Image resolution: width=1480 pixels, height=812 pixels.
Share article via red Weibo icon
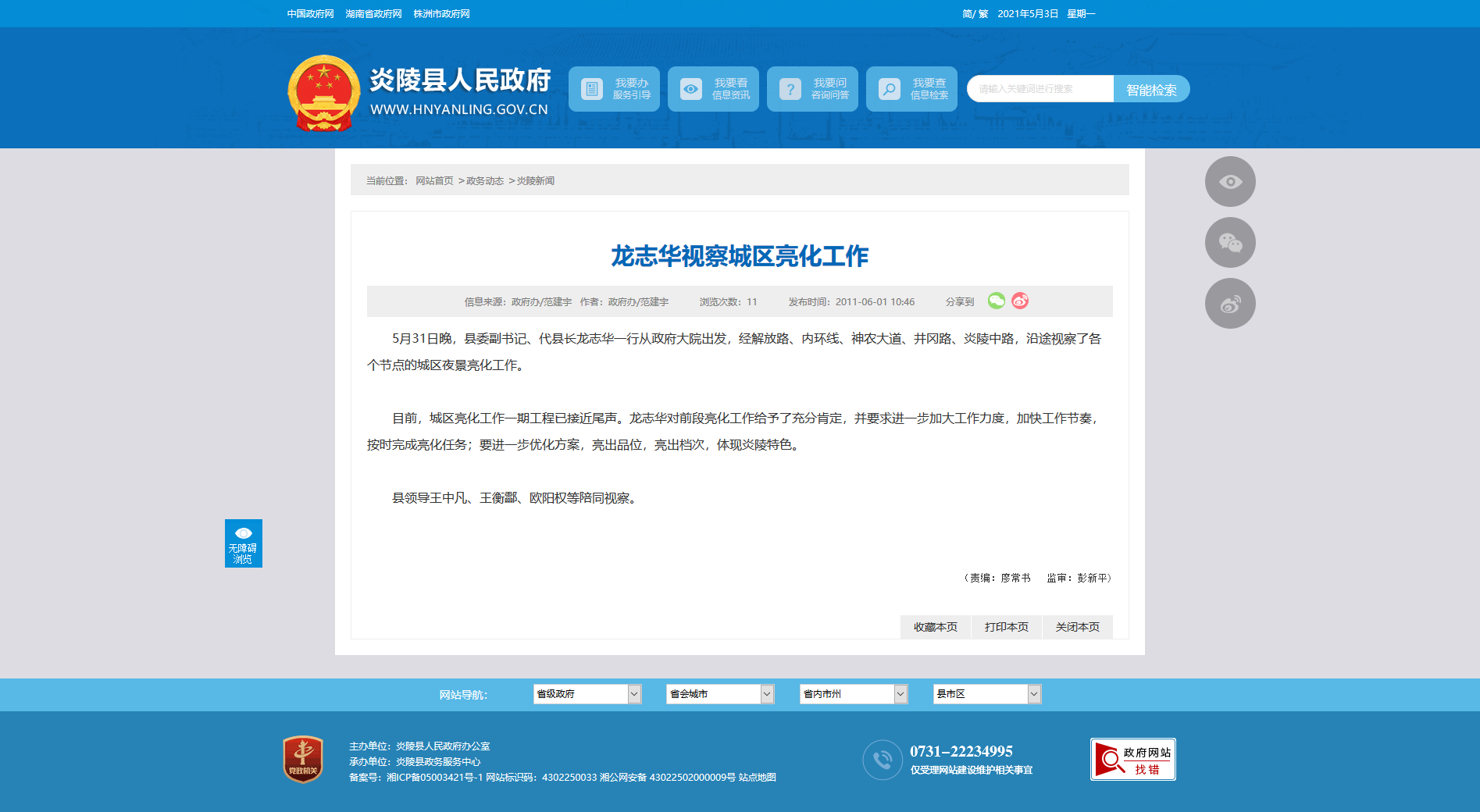(x=1020, y=301)
